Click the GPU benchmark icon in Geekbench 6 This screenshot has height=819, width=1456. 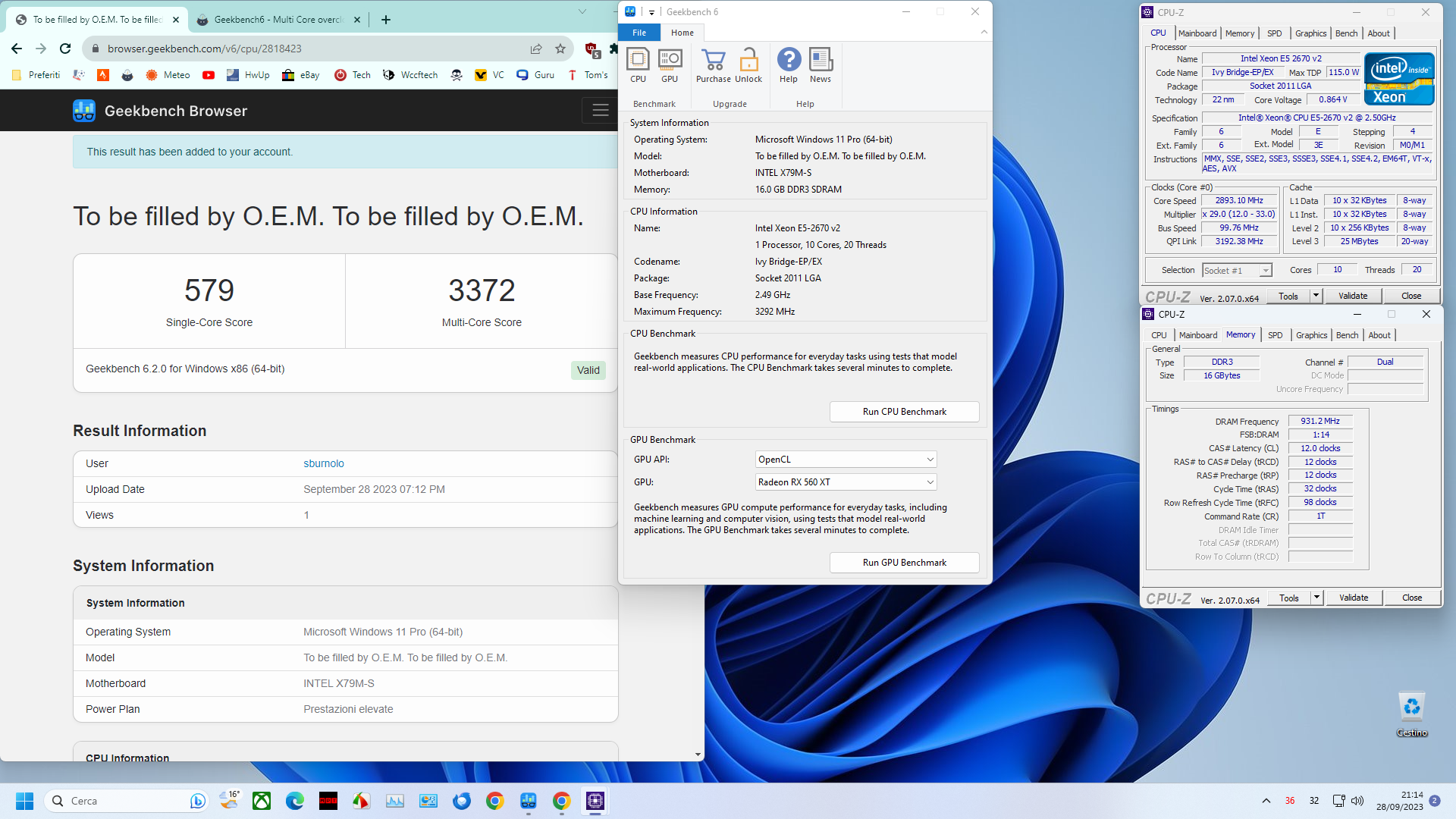click(x=670, y=65)
